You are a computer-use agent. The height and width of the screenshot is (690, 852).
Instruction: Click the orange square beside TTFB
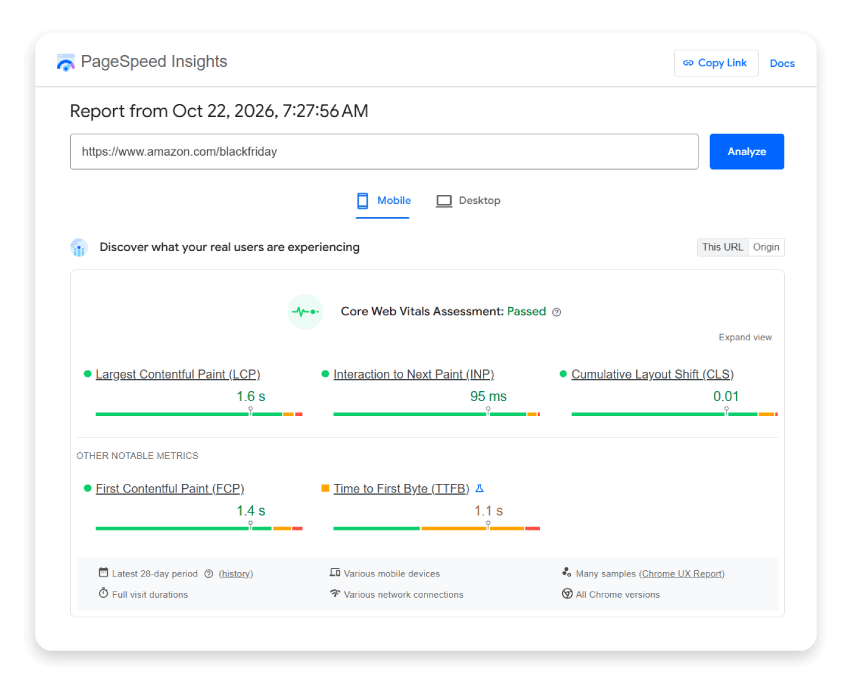coord(325,488)
